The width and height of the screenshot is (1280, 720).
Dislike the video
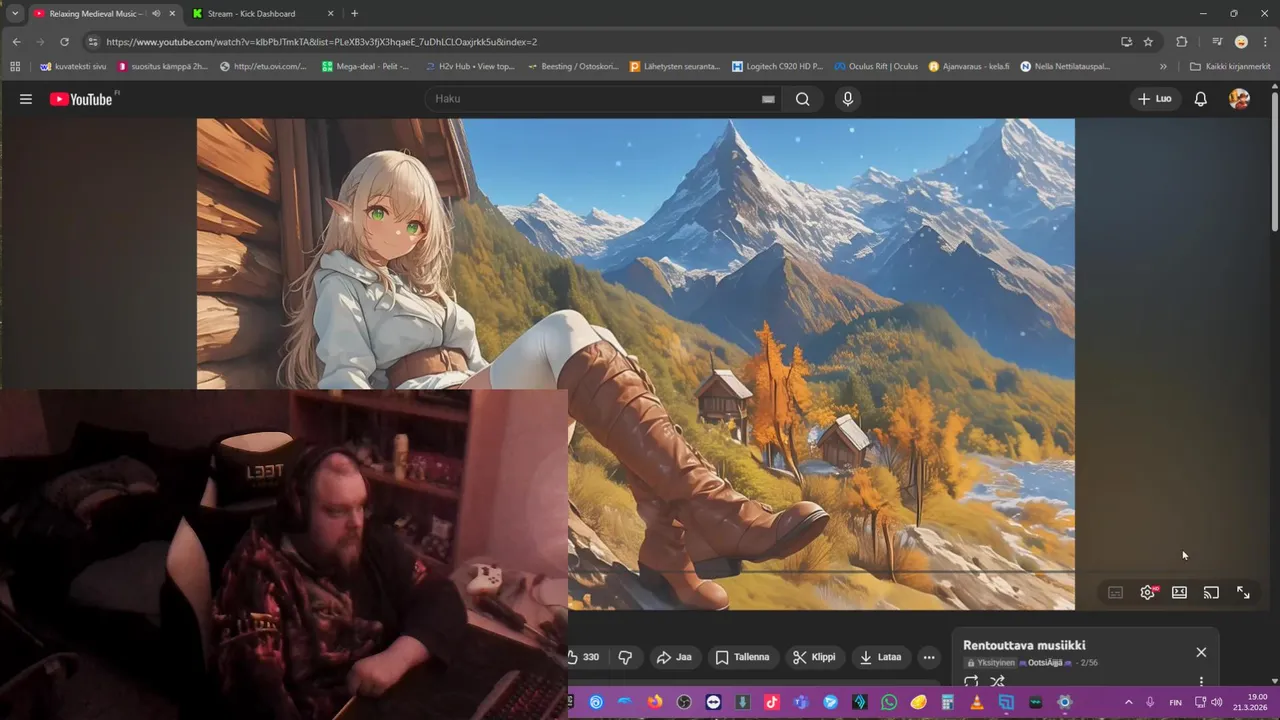[625, 657]
